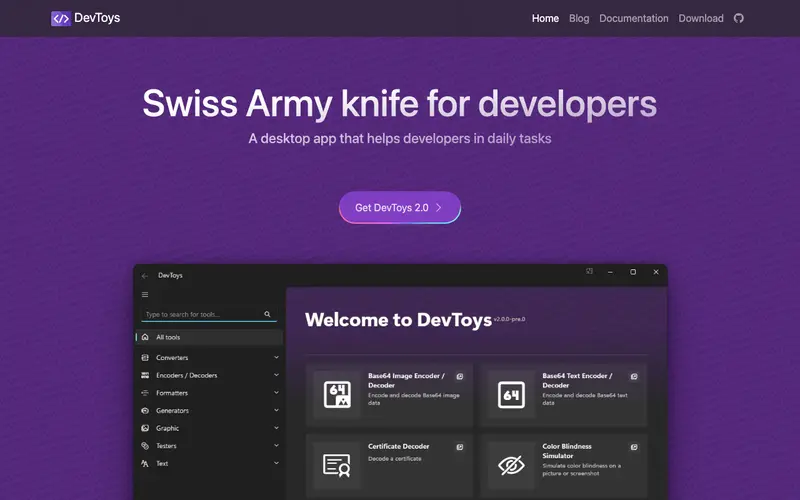Viewport: 800px width, 500px height.
Task: Minimize the DevToys app window
Action: pyautogui.click(x=610, y=272)
